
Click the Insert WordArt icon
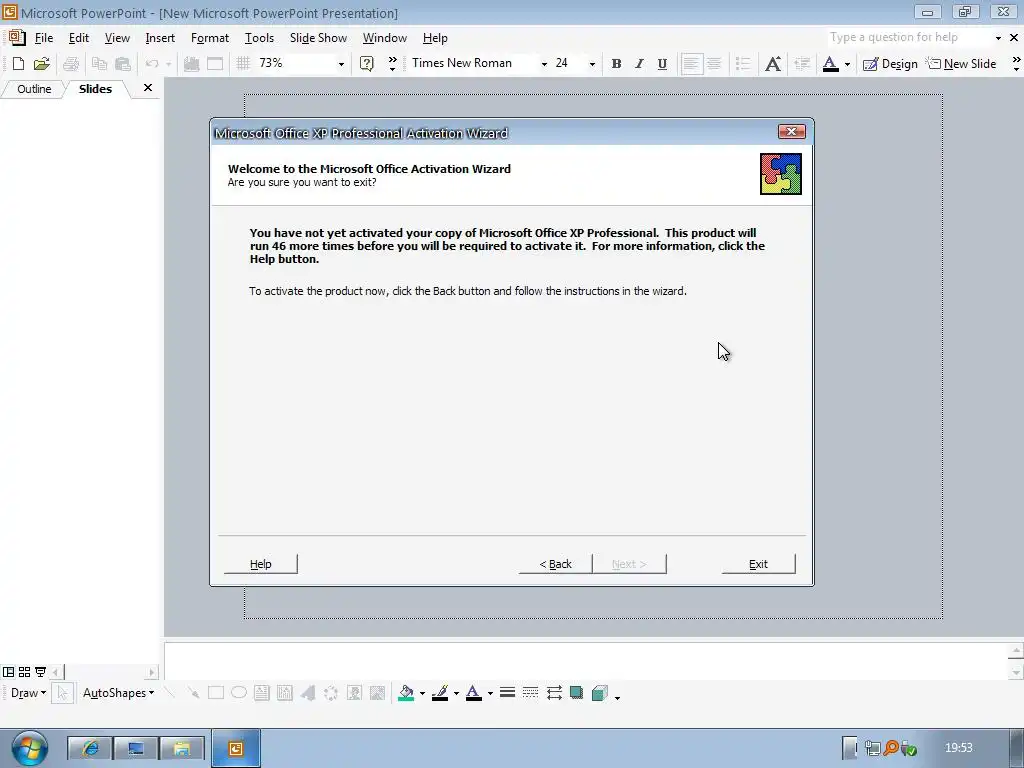308,693
